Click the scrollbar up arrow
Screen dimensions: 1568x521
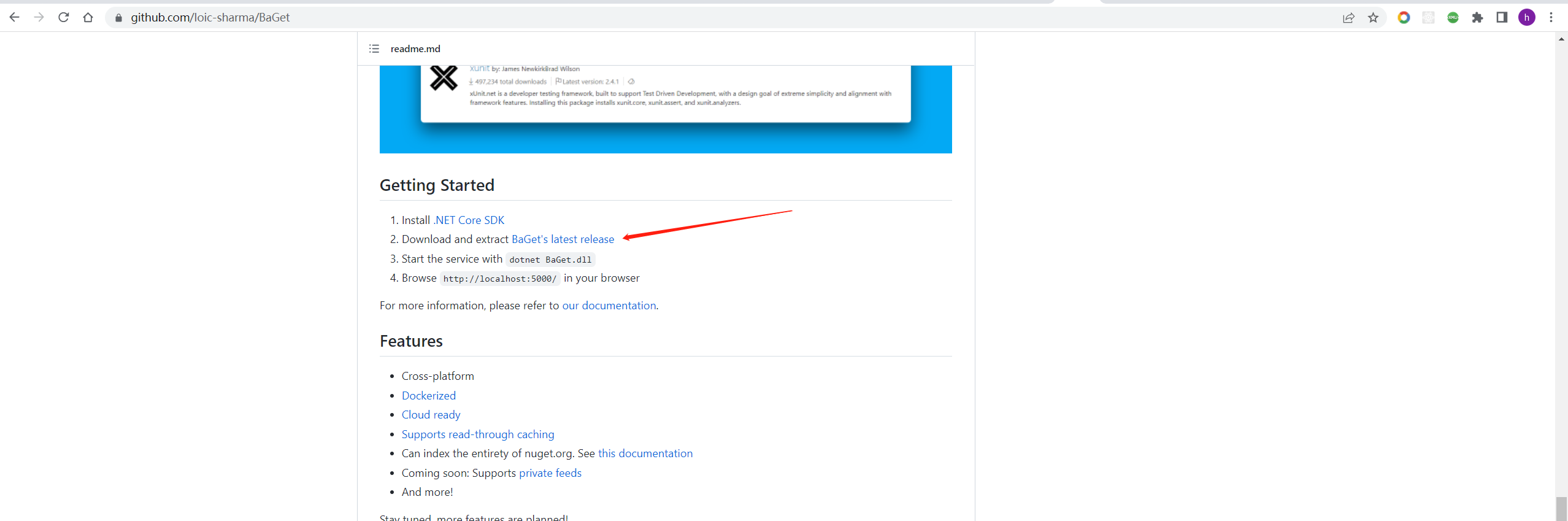pyautogui.click(x=1561, y=39)
